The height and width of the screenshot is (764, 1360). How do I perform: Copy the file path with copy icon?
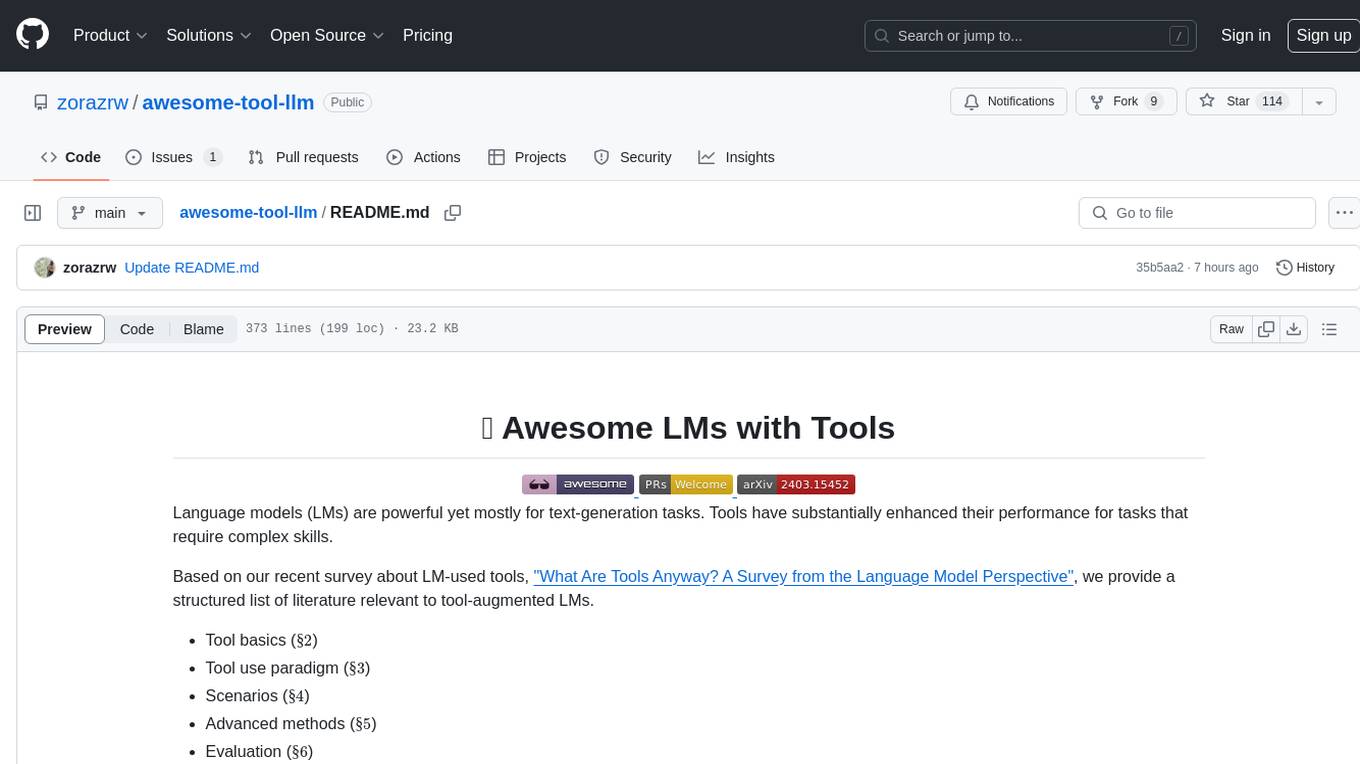click(x=453, y=213)
